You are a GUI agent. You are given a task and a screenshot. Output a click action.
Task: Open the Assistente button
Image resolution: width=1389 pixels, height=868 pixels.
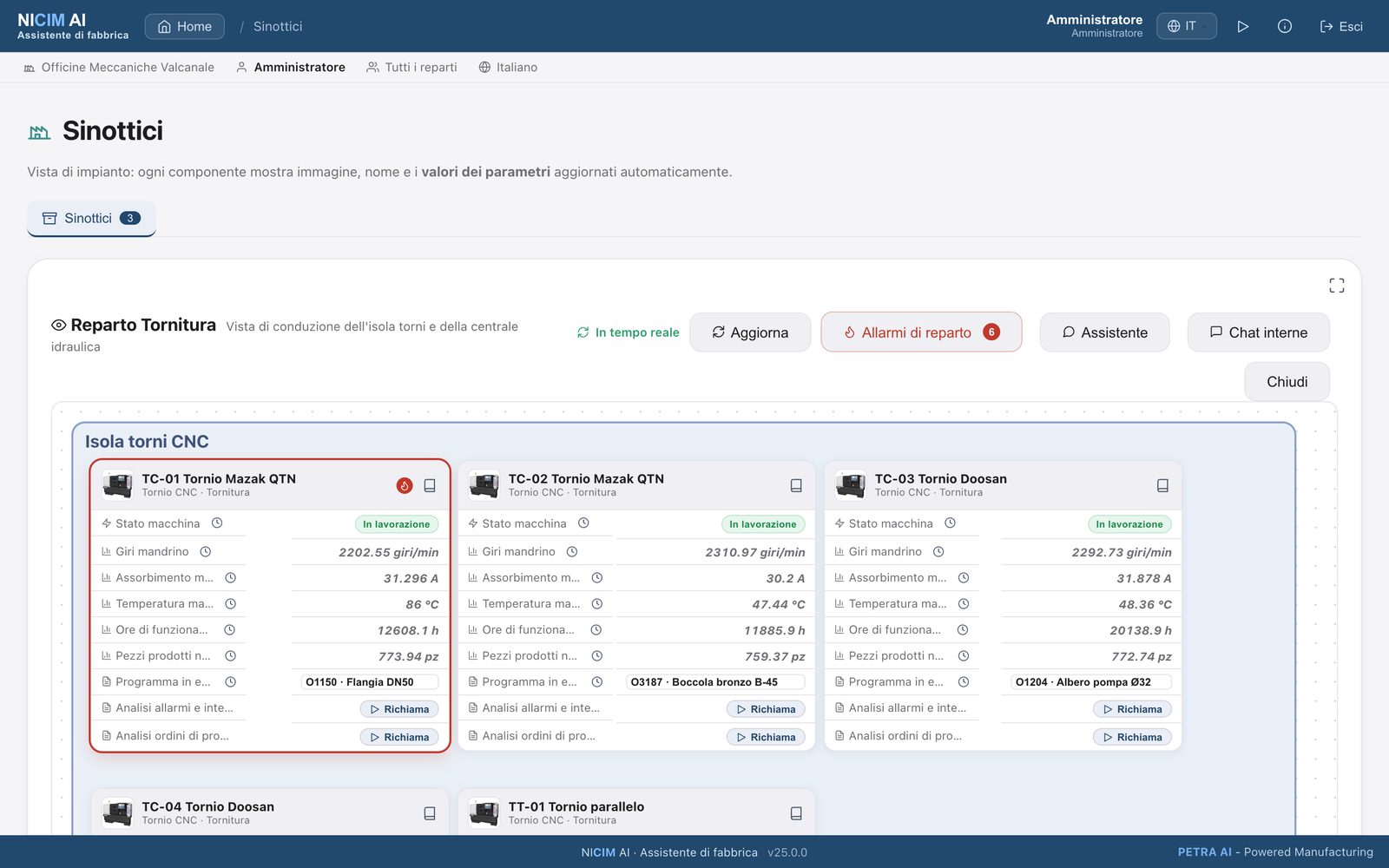click(x=1104, y=332)
